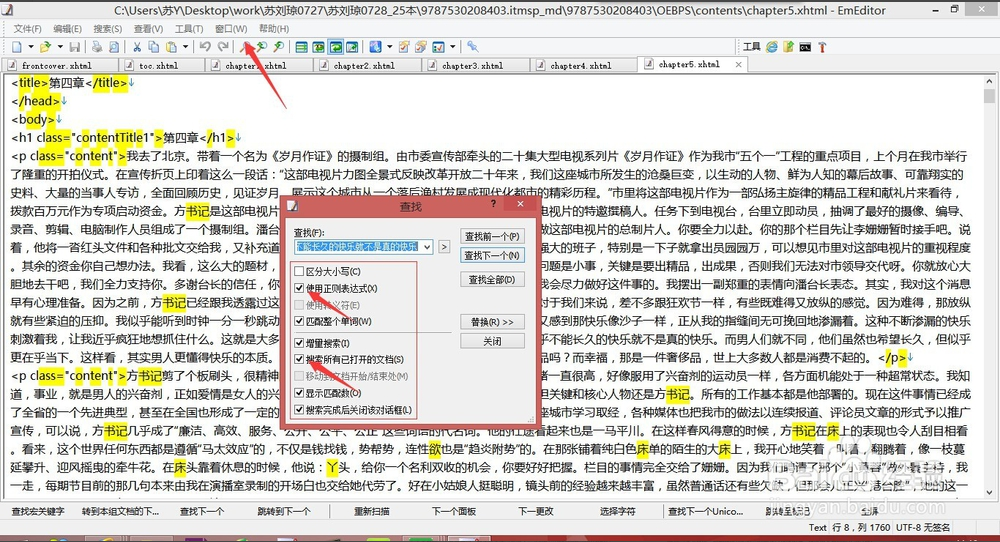
Task: Print the document via printer icon
Action: coord(97,47)
